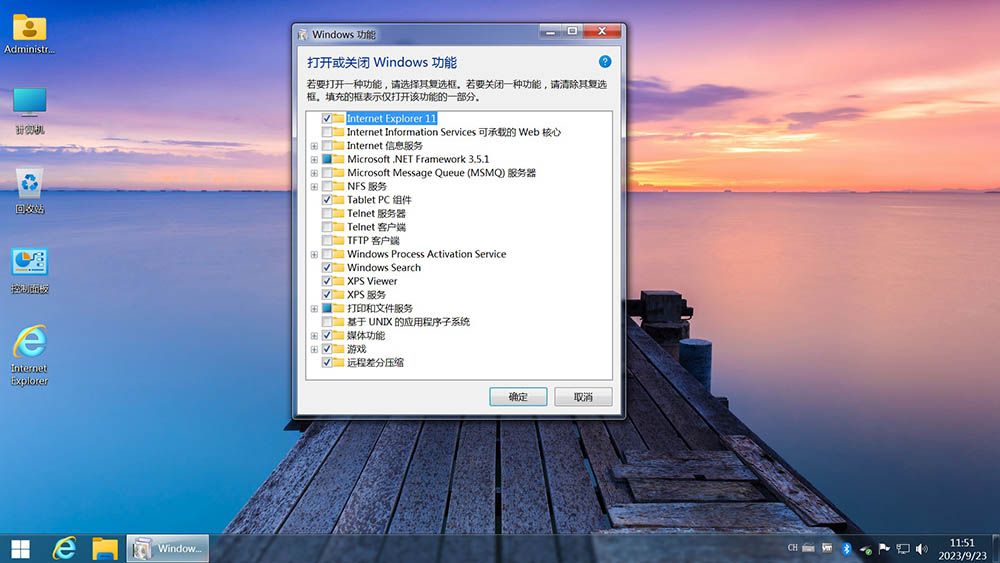
Task: Expand the 打印和文件服务 tree node
Action: [314, 309]
